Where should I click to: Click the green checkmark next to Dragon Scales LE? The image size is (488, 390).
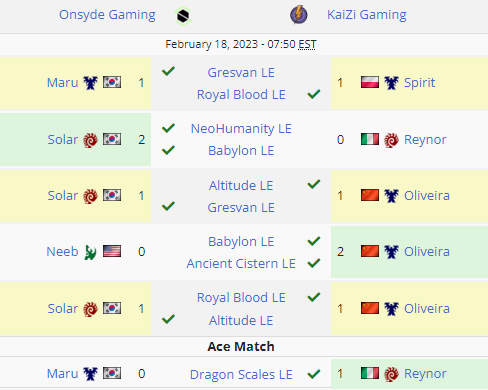click(314, 374)
